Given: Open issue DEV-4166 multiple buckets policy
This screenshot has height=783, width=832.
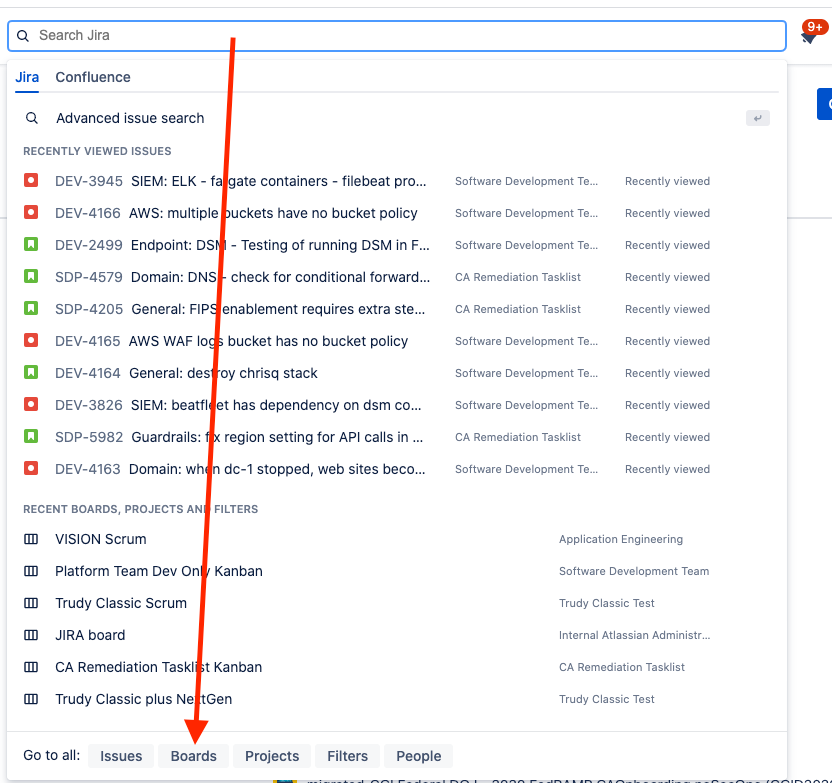Looking at the screenshot, I should [396, 213].
